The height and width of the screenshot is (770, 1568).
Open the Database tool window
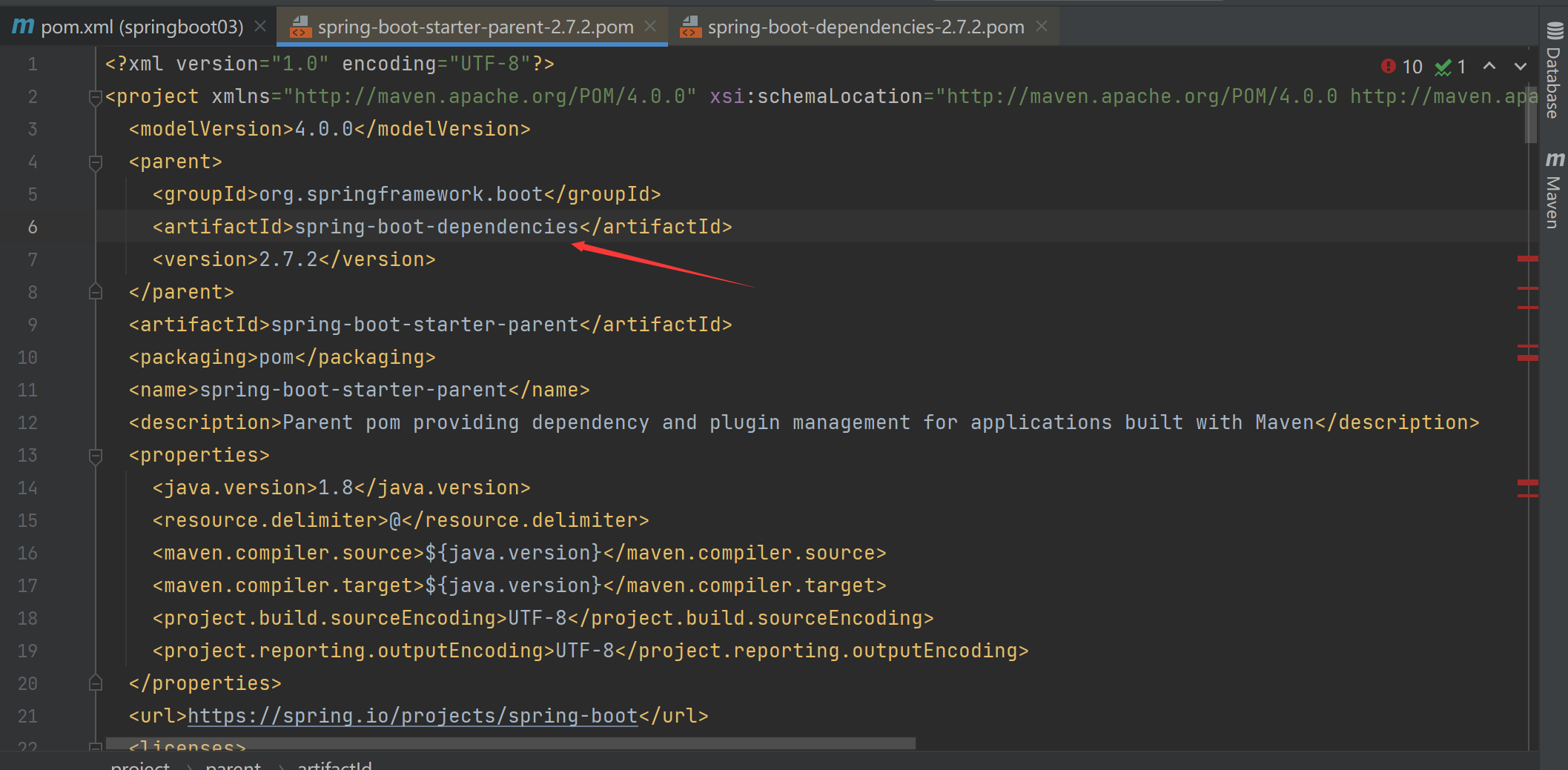pyautogui.click(x=1554, y=70)
